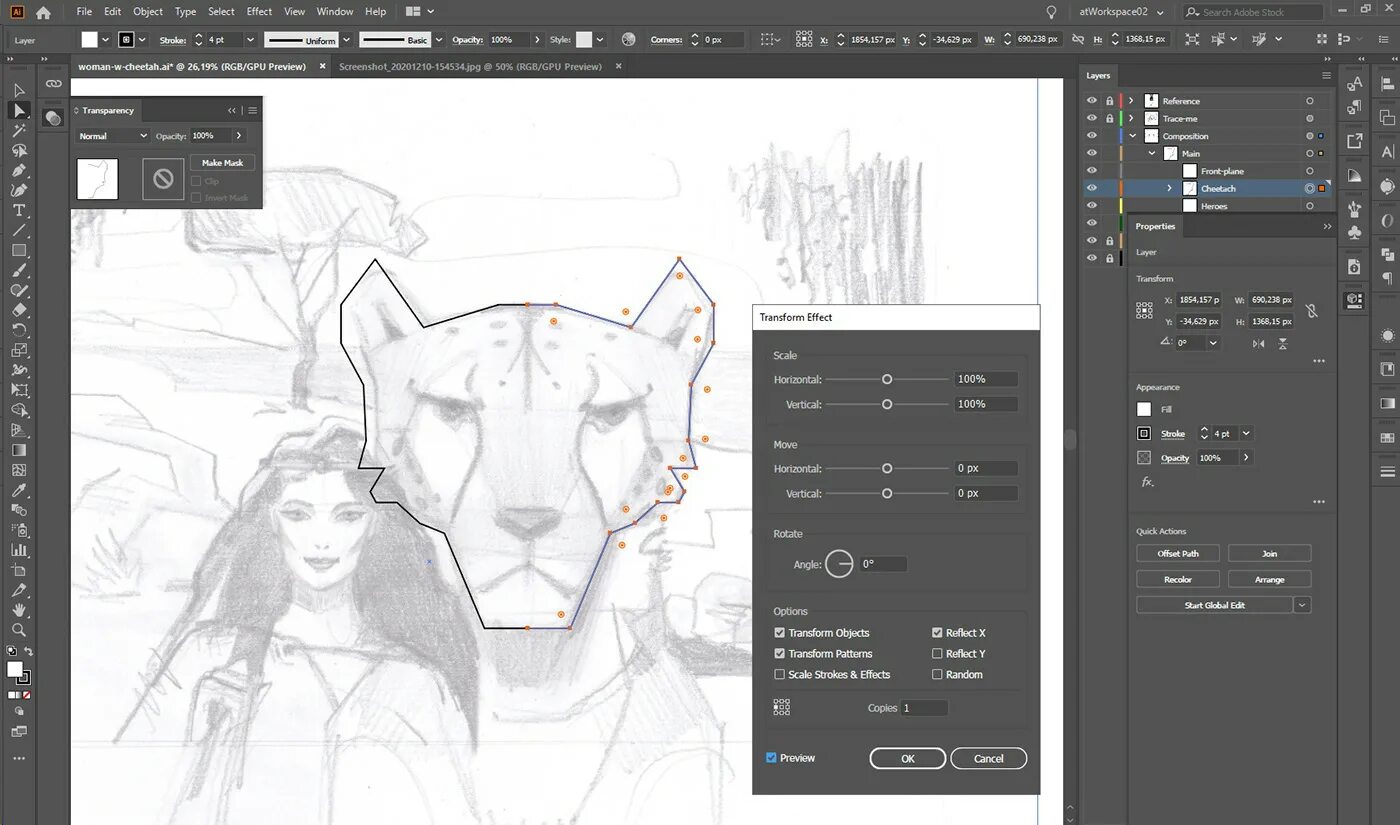Click OK in Transform Effect dialog
The width and height of the screenshot is (1400, 825).
coord(908,759)
